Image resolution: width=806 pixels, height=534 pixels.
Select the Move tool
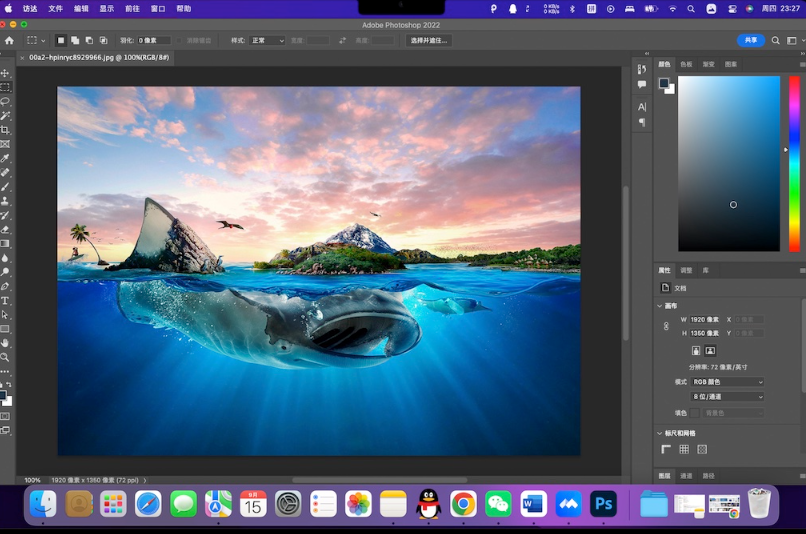tap(5, 73)
